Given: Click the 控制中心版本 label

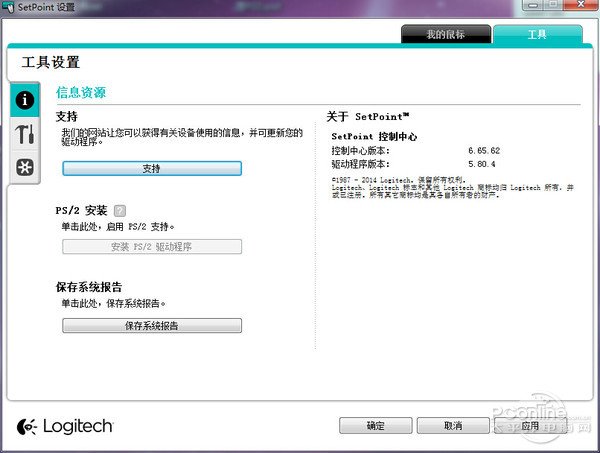Looking at the screenshot, I should [x=360, y=151].
